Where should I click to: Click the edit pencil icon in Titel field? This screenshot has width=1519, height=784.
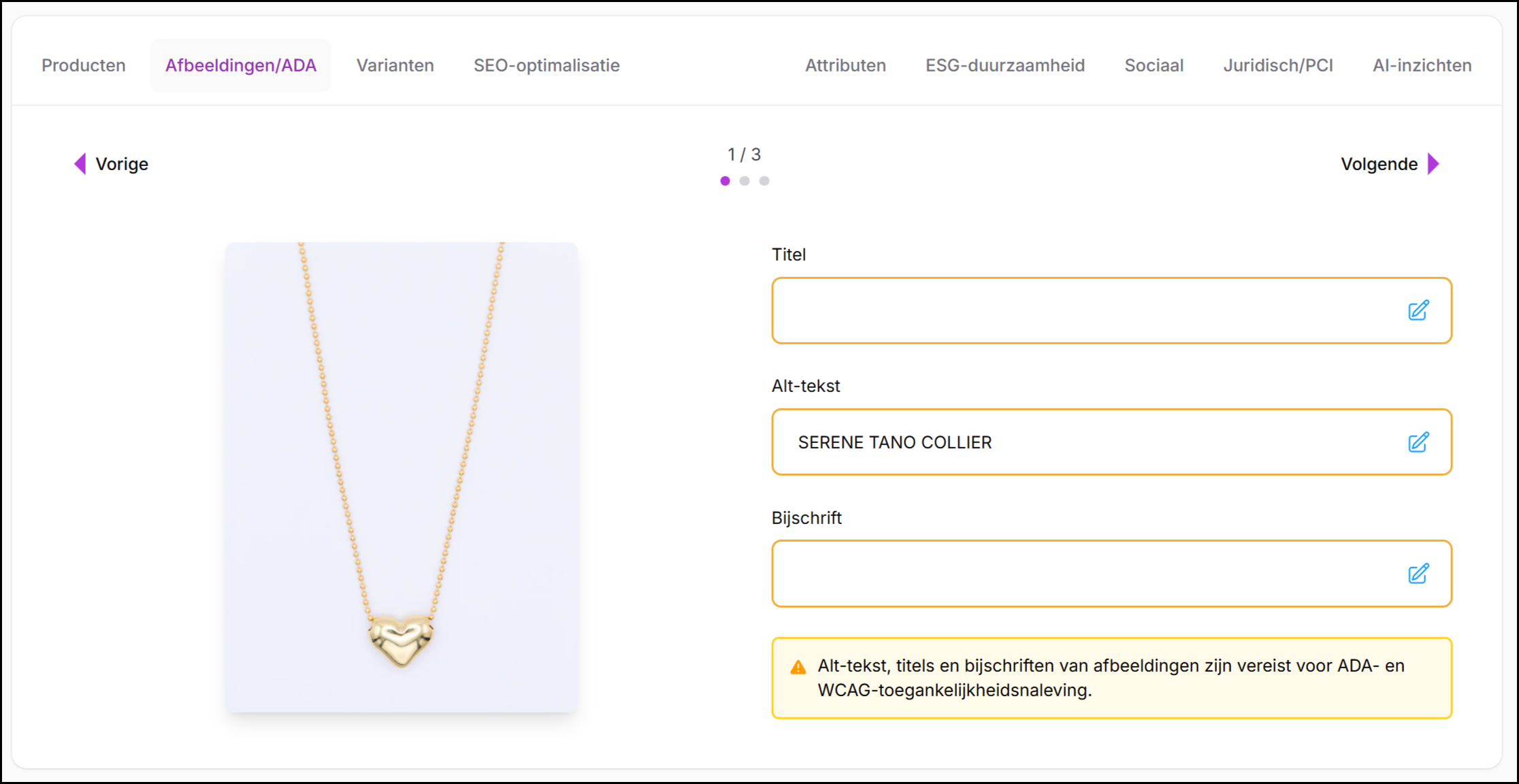(1418, 310)
